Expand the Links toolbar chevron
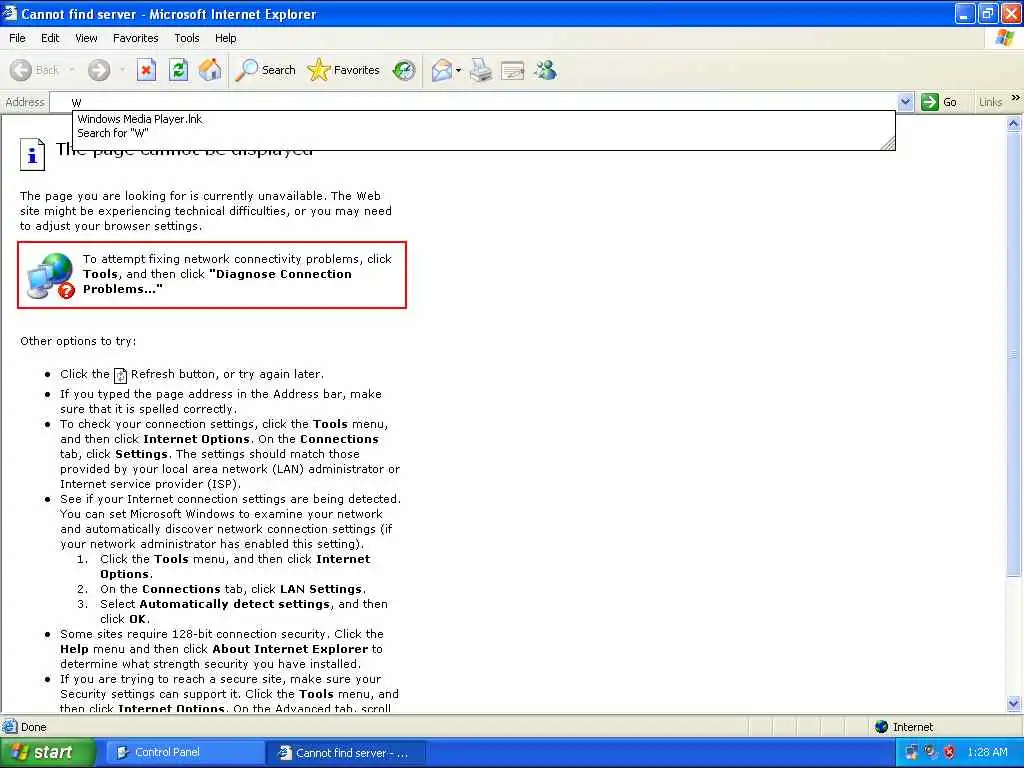 pos(1016,98)
